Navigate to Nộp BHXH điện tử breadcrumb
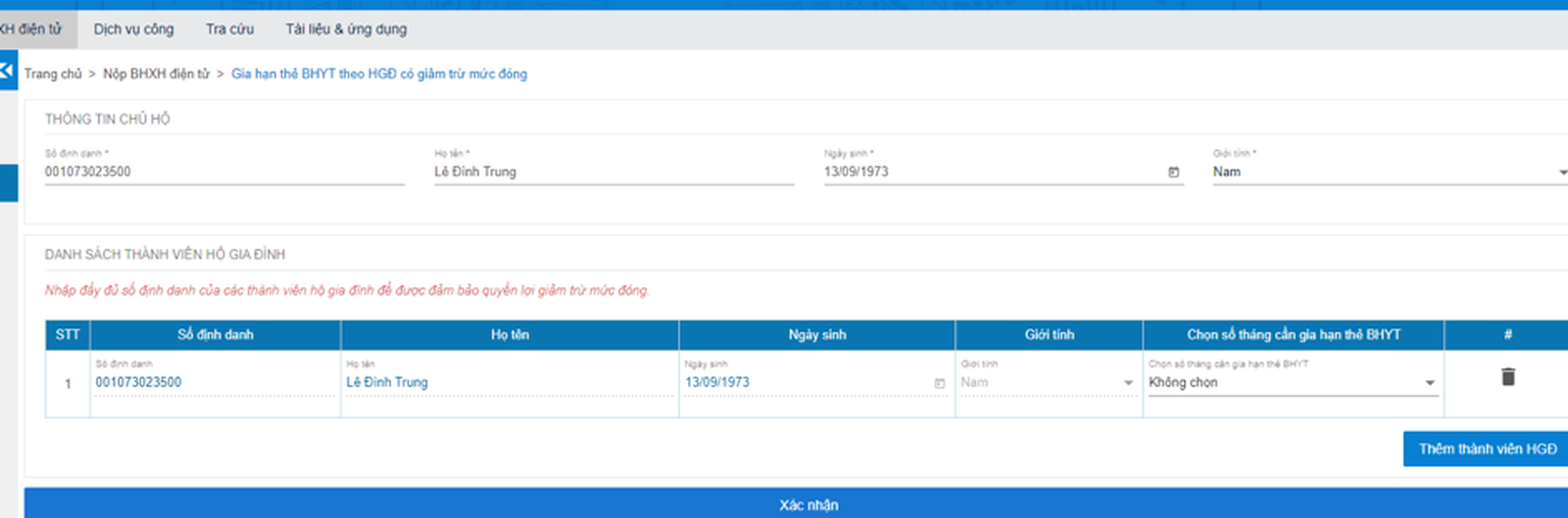The image size is (1568, 518). [x=156, y=74]
